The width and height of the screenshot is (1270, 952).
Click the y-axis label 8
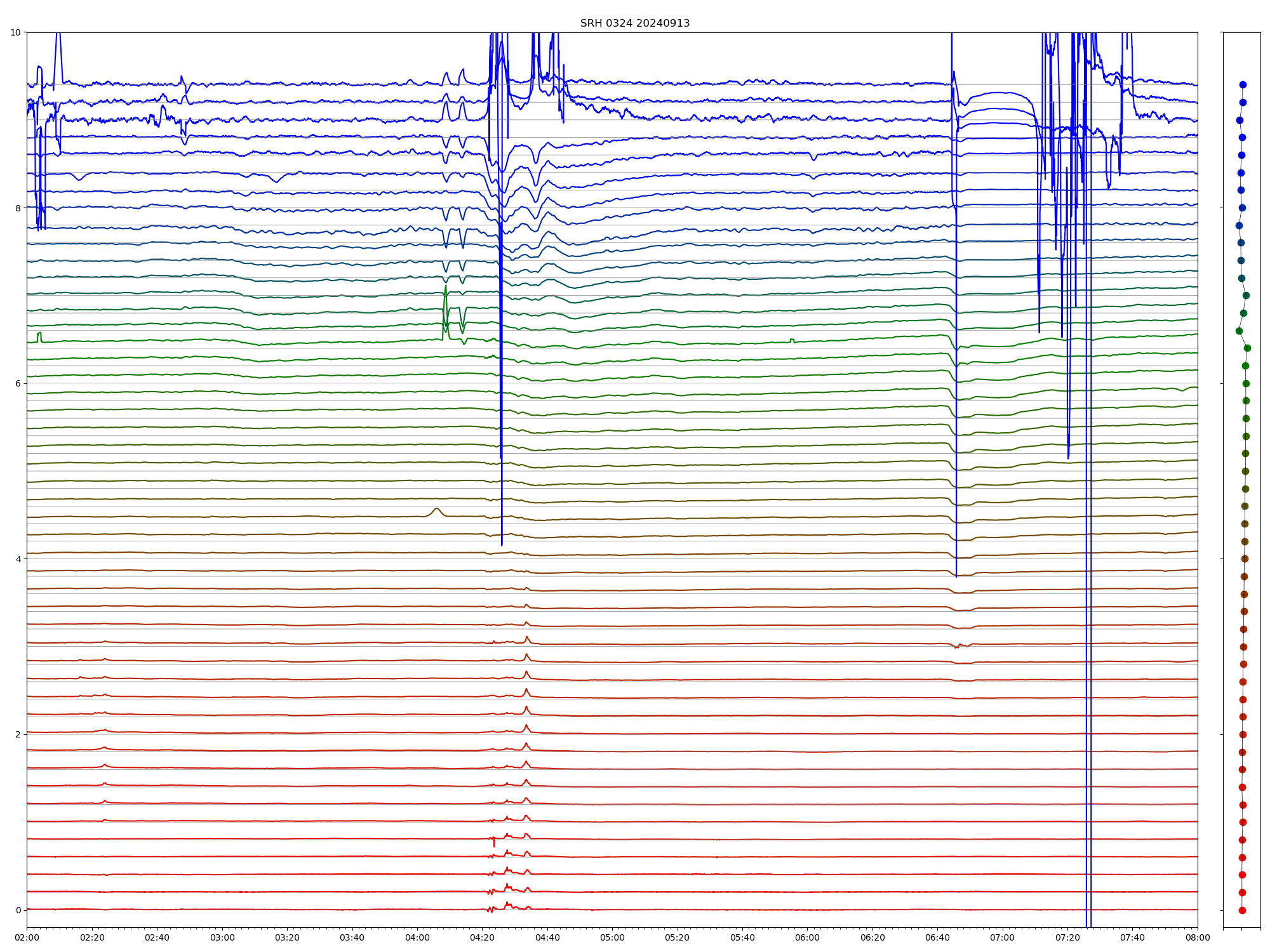click(x=18, y=208)
